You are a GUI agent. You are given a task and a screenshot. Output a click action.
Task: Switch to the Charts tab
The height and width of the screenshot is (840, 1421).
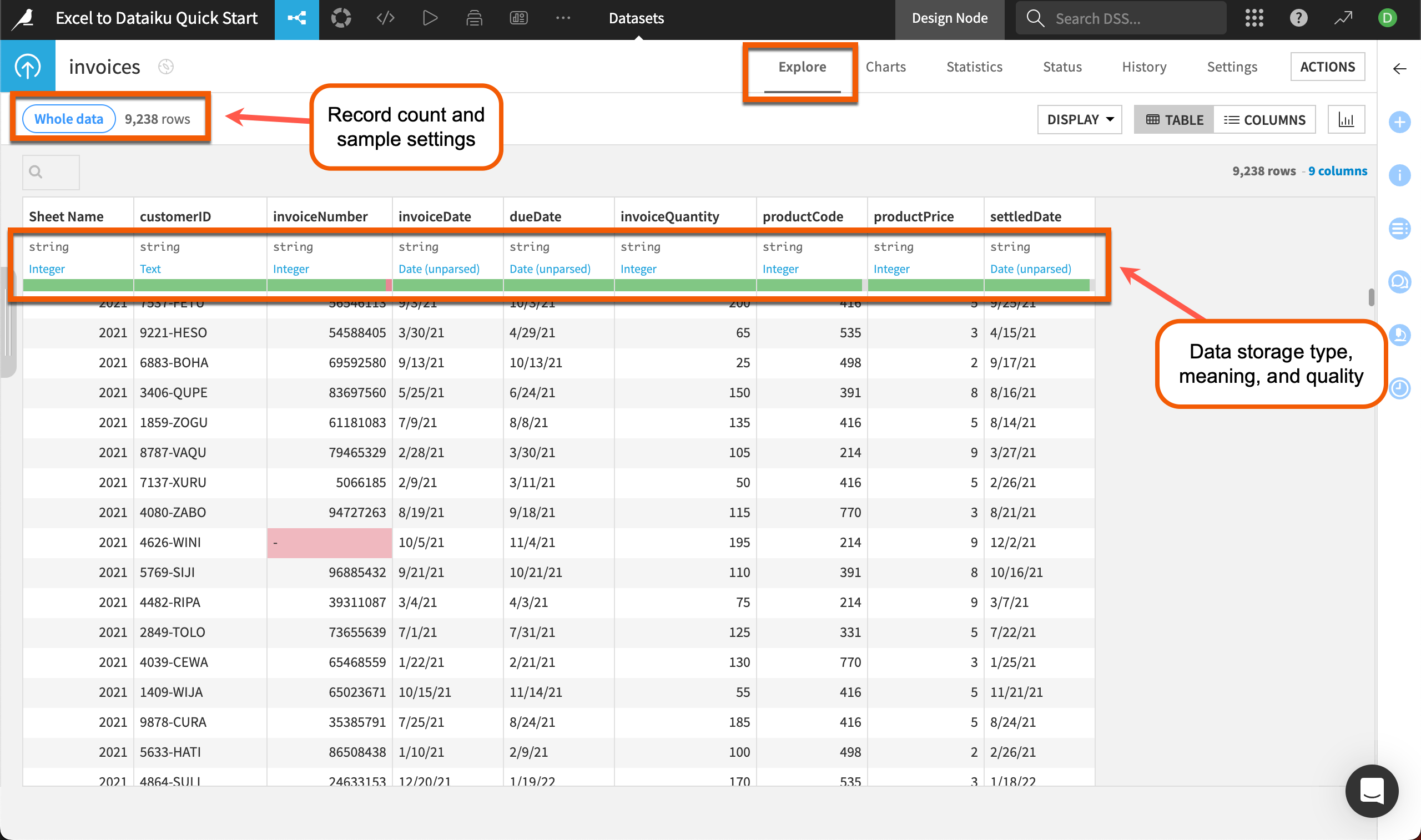[x=885, y=66]
